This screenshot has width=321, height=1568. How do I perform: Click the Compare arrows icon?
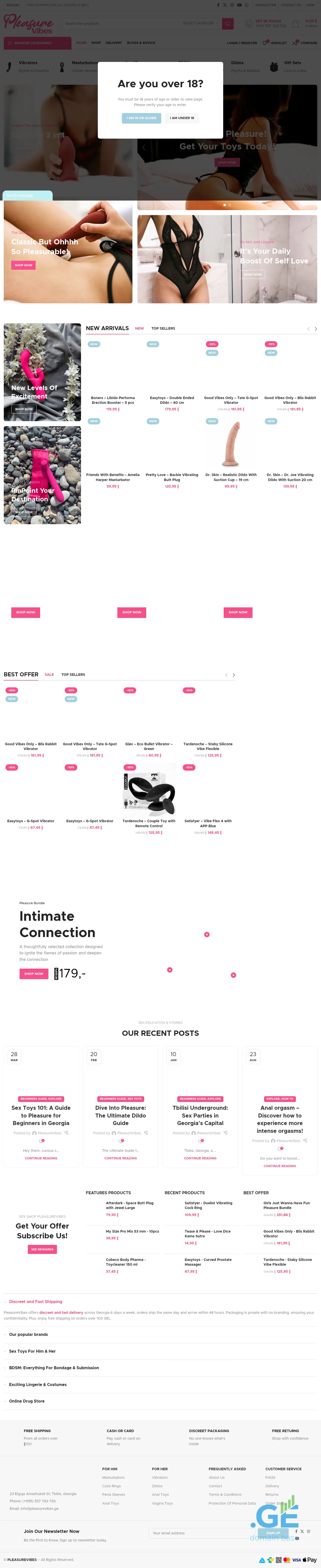[295, 43]
